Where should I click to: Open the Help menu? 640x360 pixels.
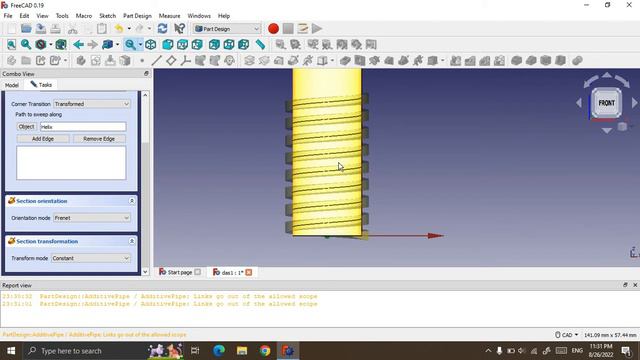point(224,16)
